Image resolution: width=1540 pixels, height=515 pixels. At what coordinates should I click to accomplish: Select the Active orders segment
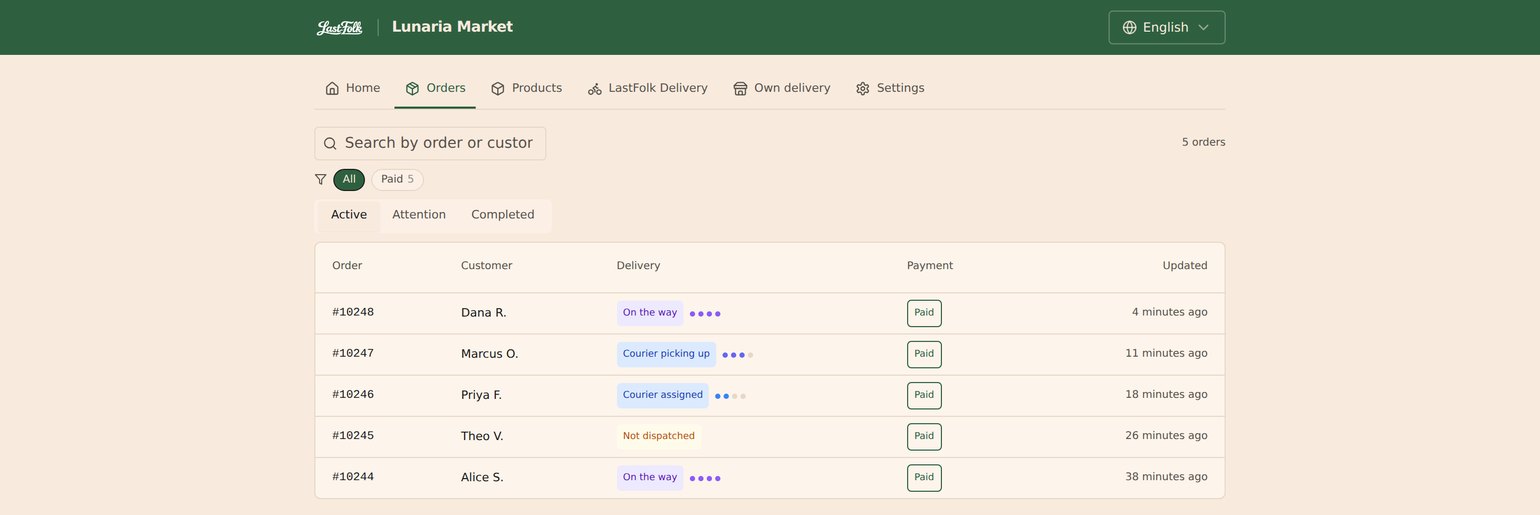[349, 215]
